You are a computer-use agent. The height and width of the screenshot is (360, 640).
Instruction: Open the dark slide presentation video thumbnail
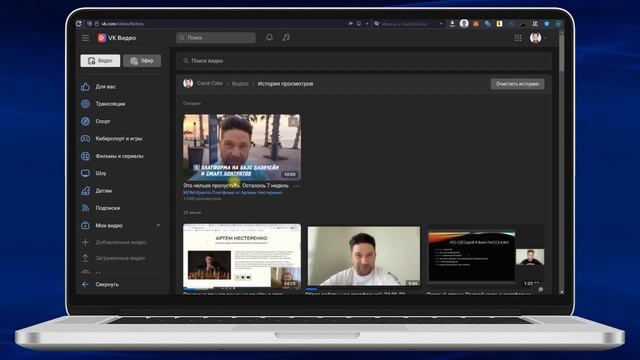point(486,256)
